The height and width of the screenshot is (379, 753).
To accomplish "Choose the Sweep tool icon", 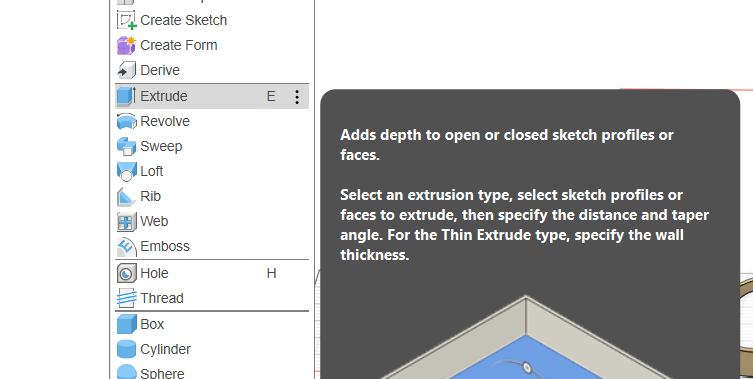I will 126,146.
